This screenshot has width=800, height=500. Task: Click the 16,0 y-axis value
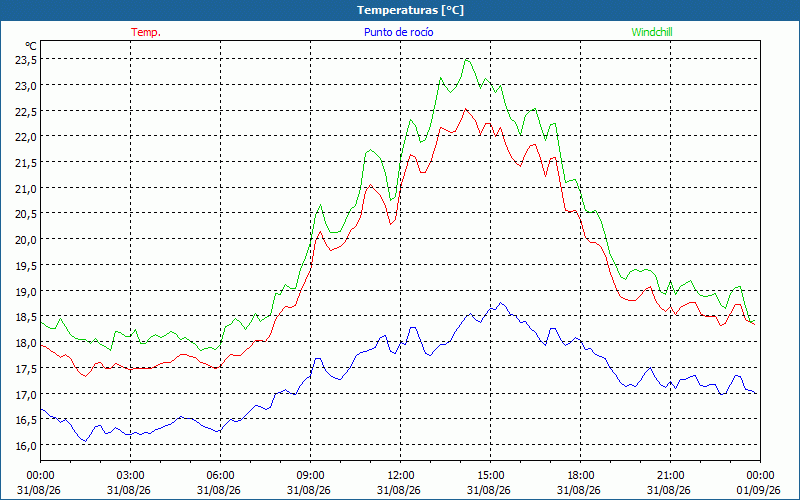(x=26, y=446)
